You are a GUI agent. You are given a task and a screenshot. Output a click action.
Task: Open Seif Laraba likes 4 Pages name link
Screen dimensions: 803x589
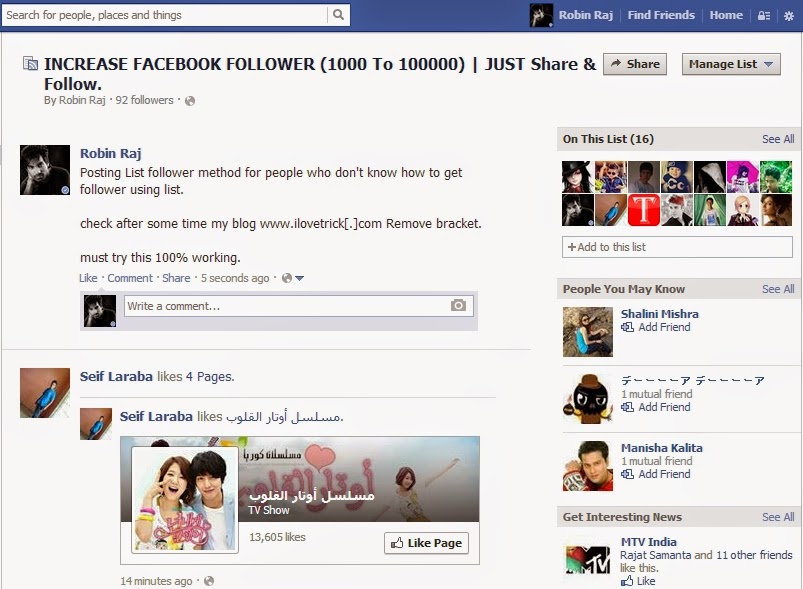[116, 376]
